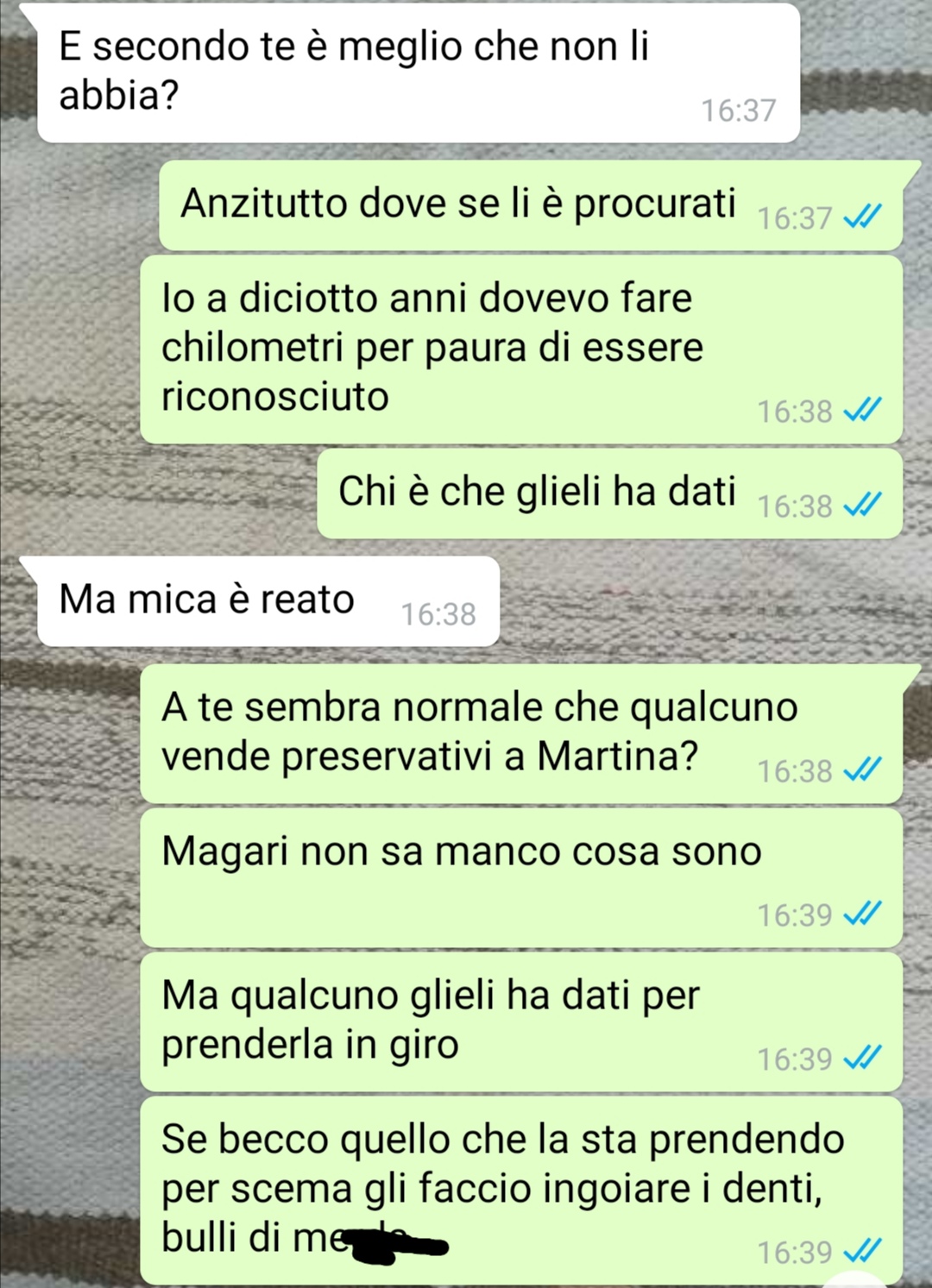Tap checkmarks on 'Magari non sa manco cosa sono'
Image resolution: width=932 pixels, height=1288 pixels.
(862, 914)
